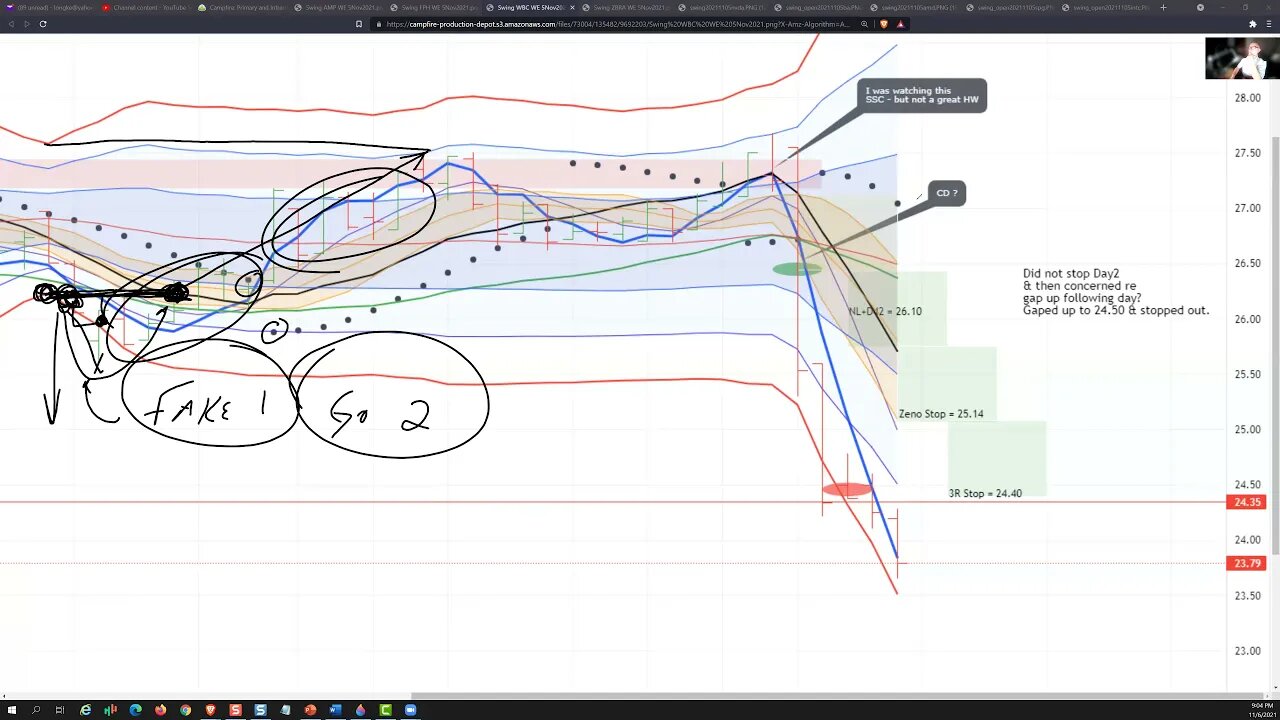Screen dimensions: 1280x720
Task: Switch to the Campfire Primary tab
Action: click(241, 7)
